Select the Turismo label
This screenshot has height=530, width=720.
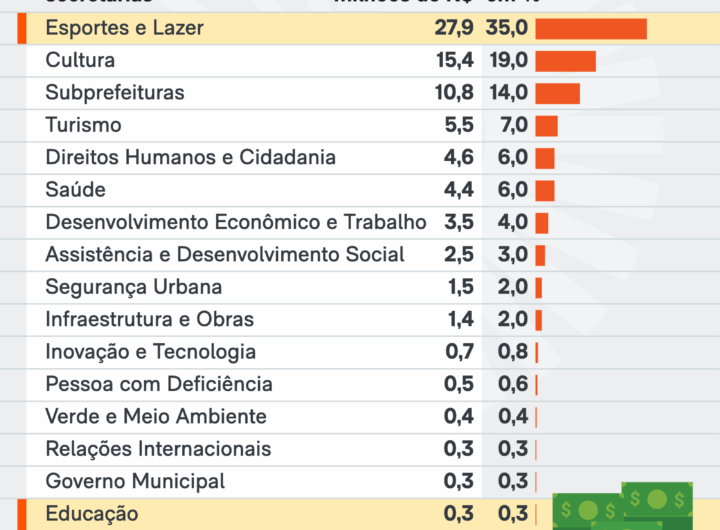tap(84, 125)
